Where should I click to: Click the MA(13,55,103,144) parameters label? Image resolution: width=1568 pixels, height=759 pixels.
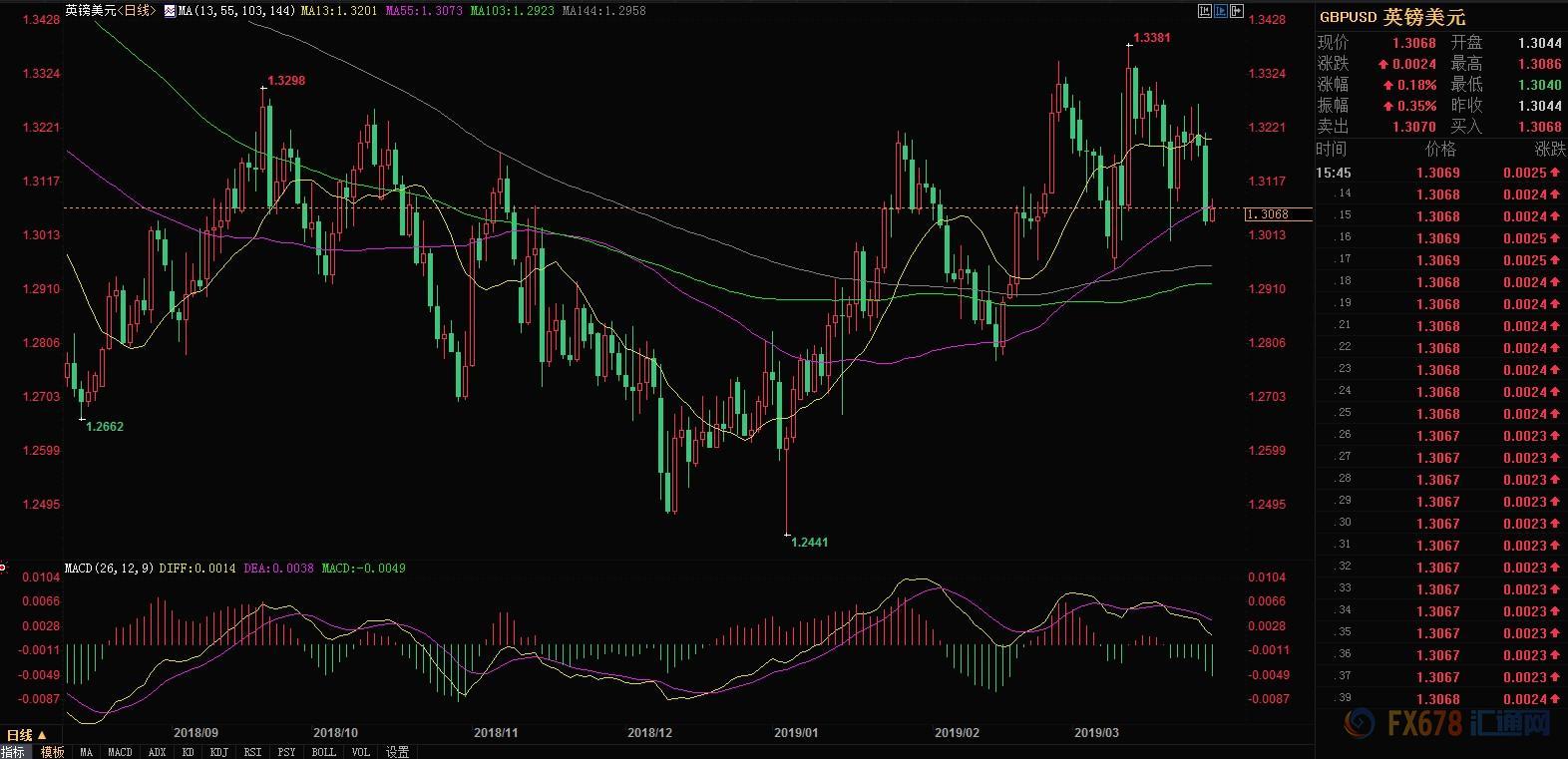click(236, 11)
